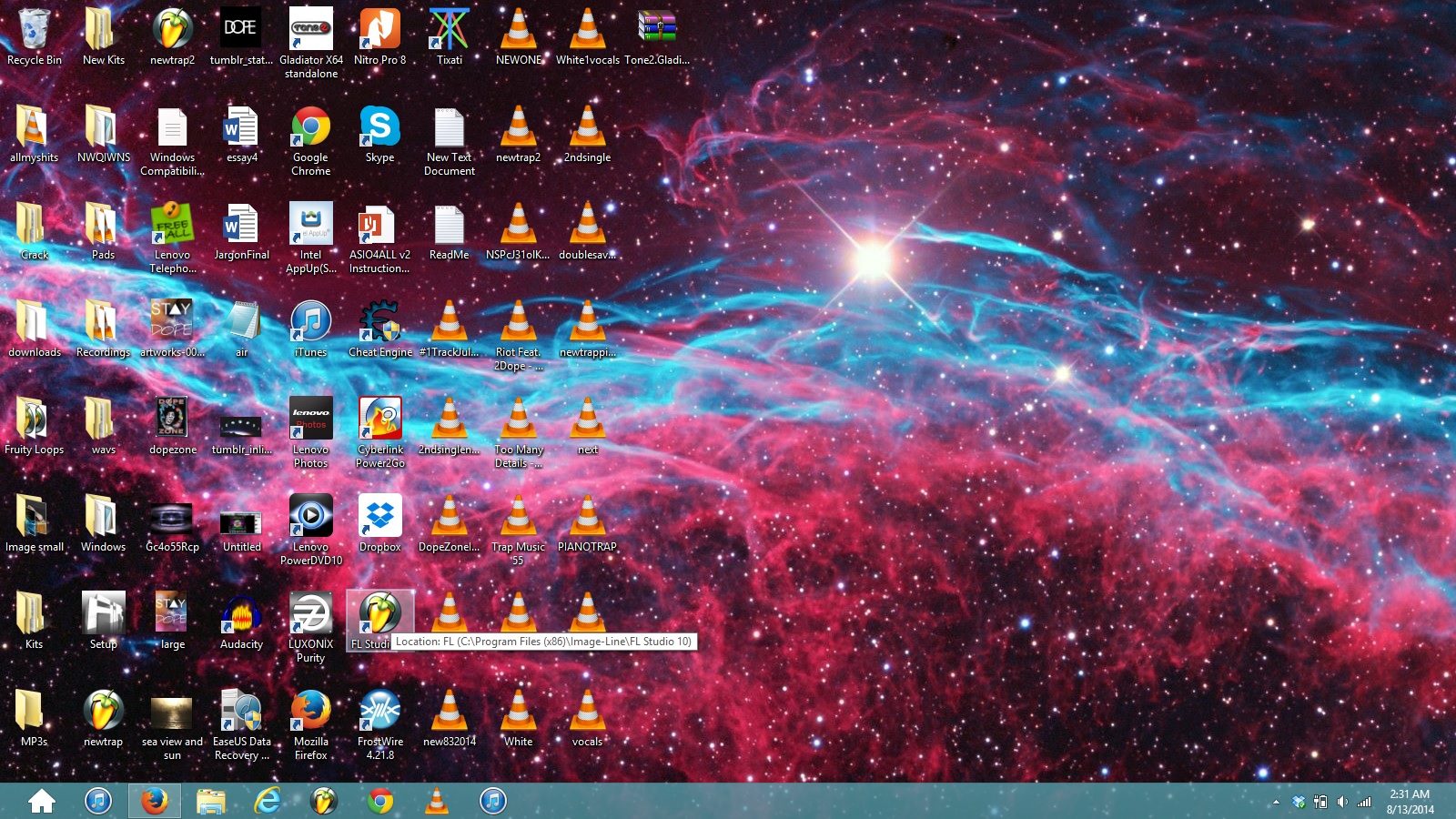Expand hidden icons arrow in system tray
The width and height of the screenshot is (1456, 819).
(x=1276, y=802)
